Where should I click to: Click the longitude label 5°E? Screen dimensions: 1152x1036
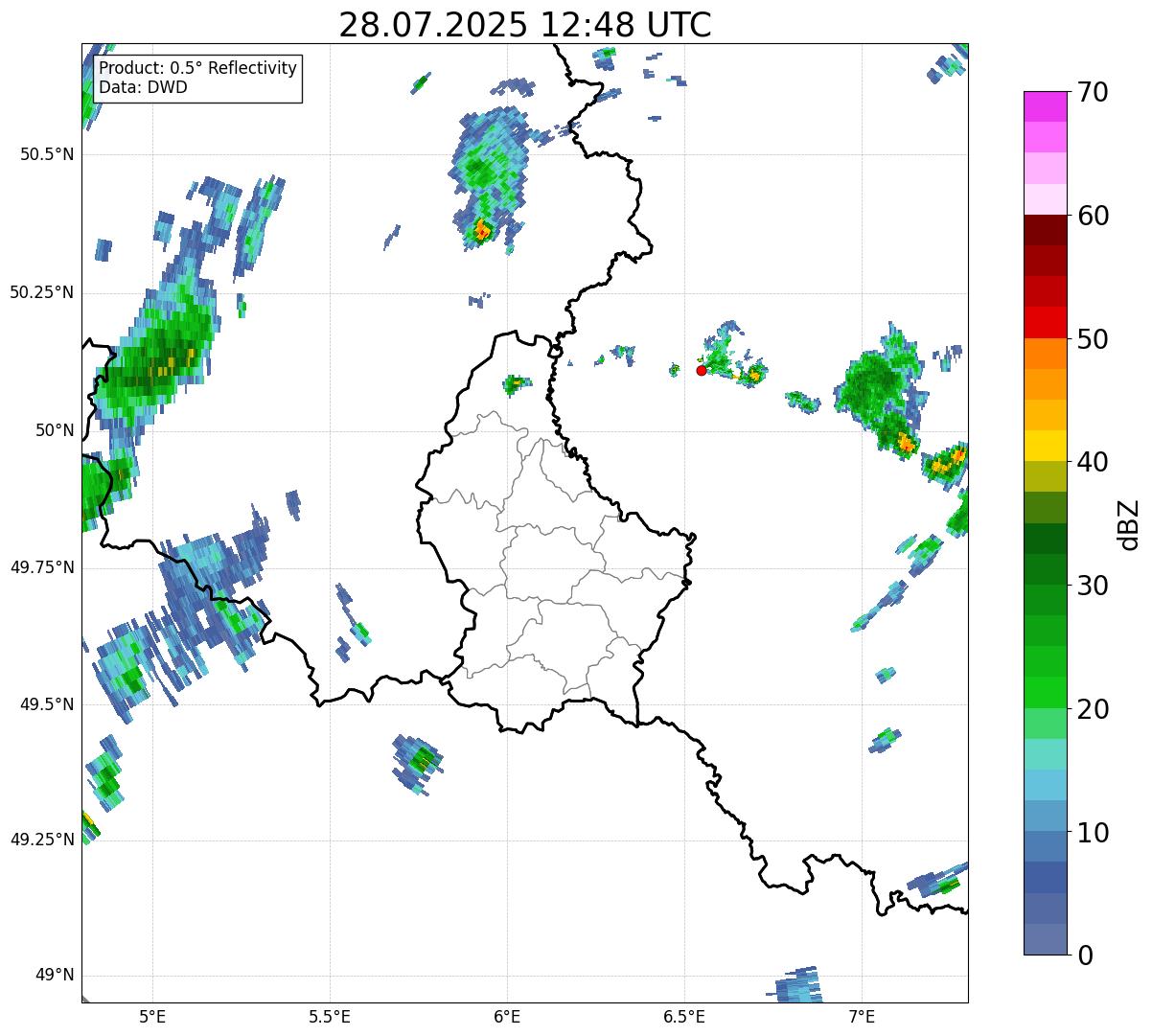[152, 1017]
